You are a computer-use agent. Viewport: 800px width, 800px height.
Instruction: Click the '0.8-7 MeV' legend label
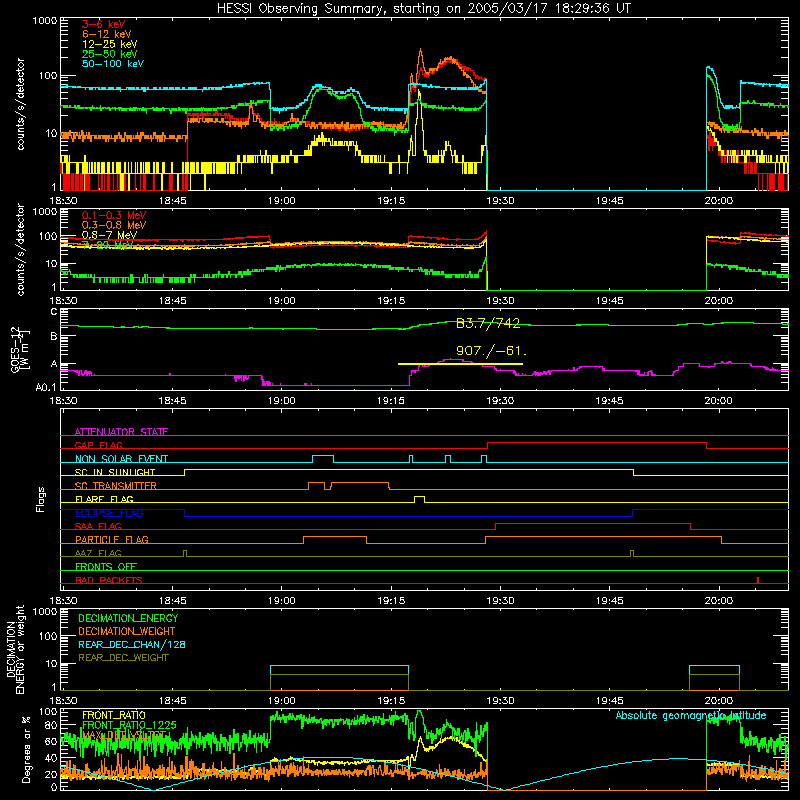tap(109, 235)
